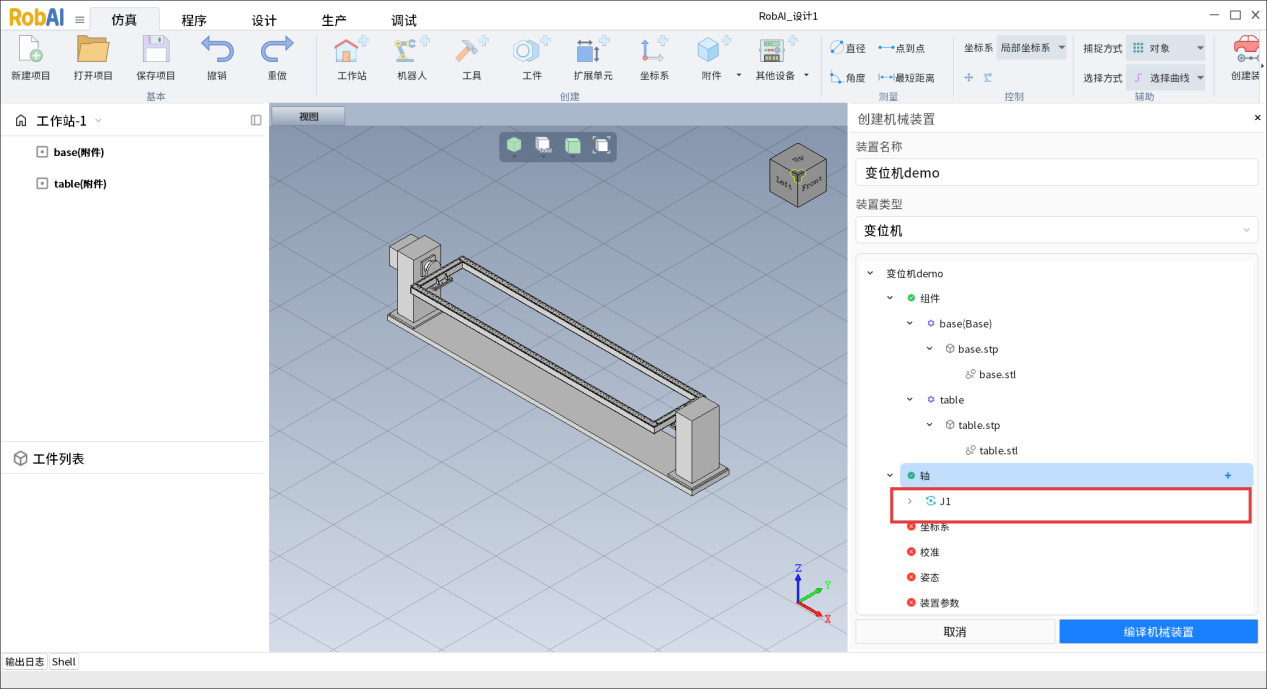
Task: Click the fit-to-view icon in viewport toolbar
Action: pyautogui.click(x=601, y=146)
